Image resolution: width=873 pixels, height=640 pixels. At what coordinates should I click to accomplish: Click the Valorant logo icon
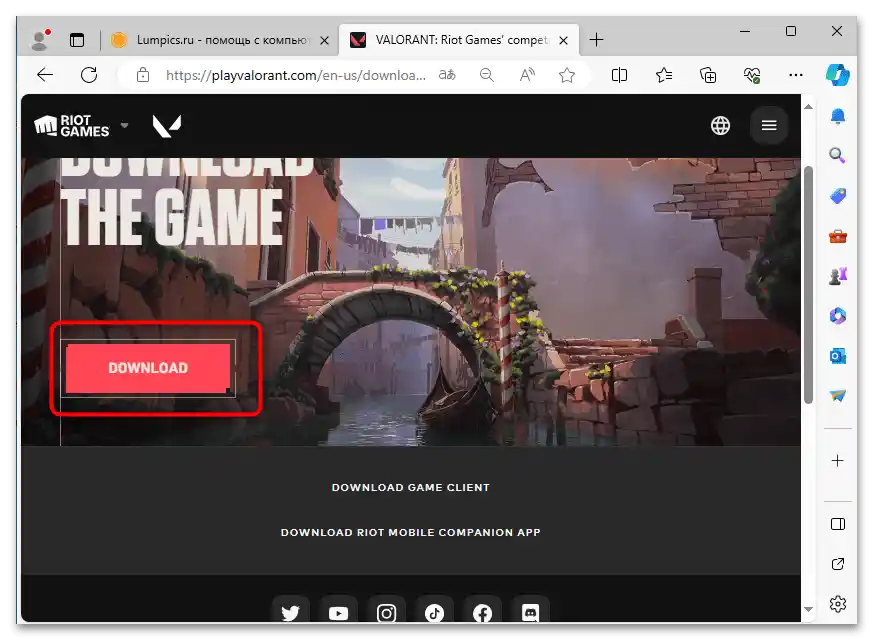[167, 126]
